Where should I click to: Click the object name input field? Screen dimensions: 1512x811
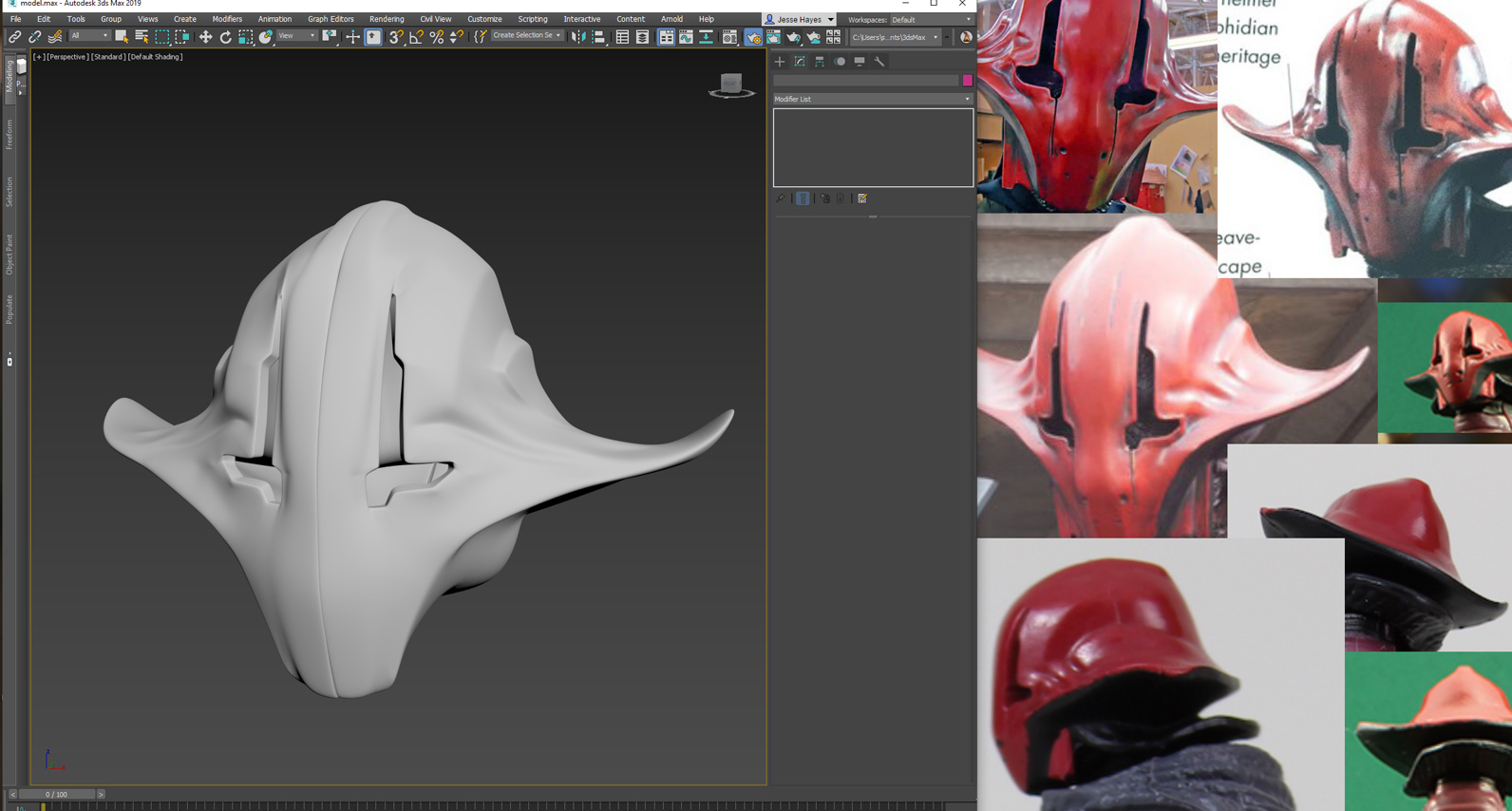point(866,81)
